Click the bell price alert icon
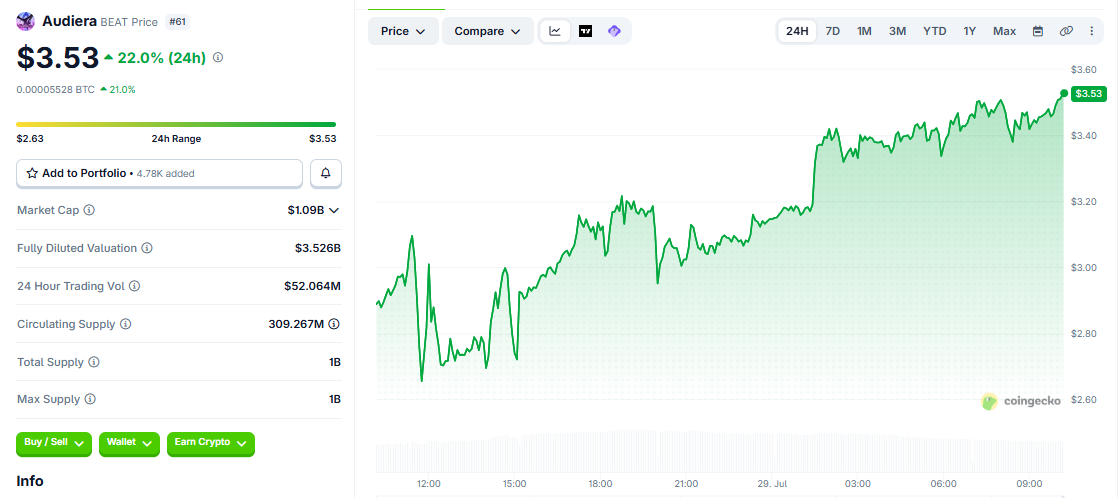 326,173
